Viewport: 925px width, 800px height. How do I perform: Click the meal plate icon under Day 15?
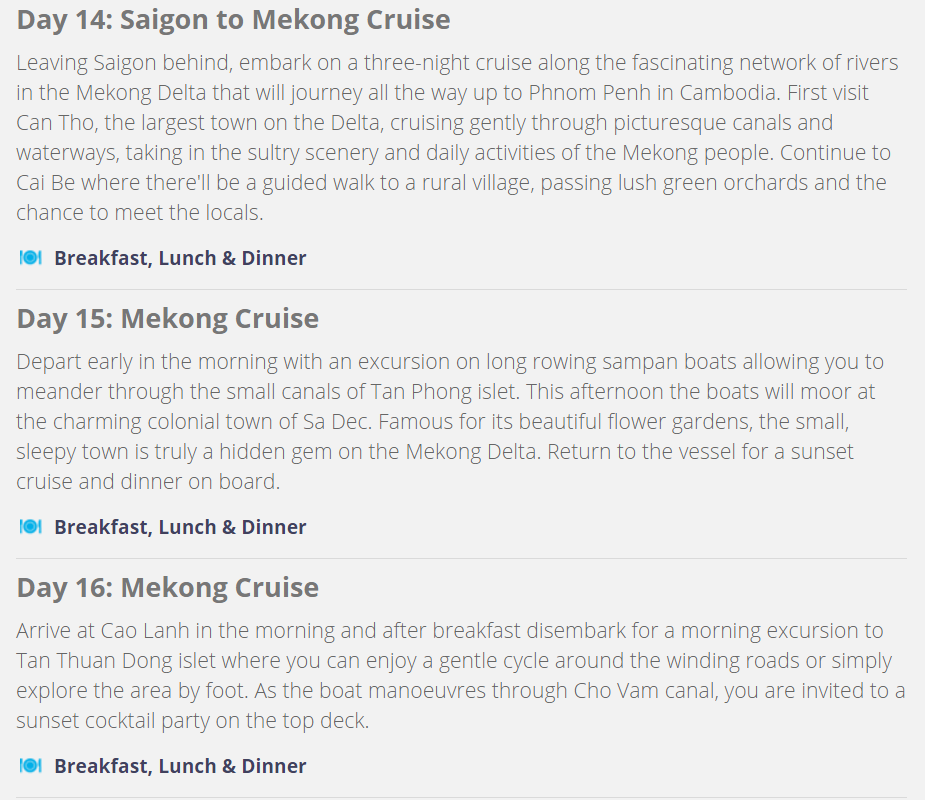tap(31, 526)
